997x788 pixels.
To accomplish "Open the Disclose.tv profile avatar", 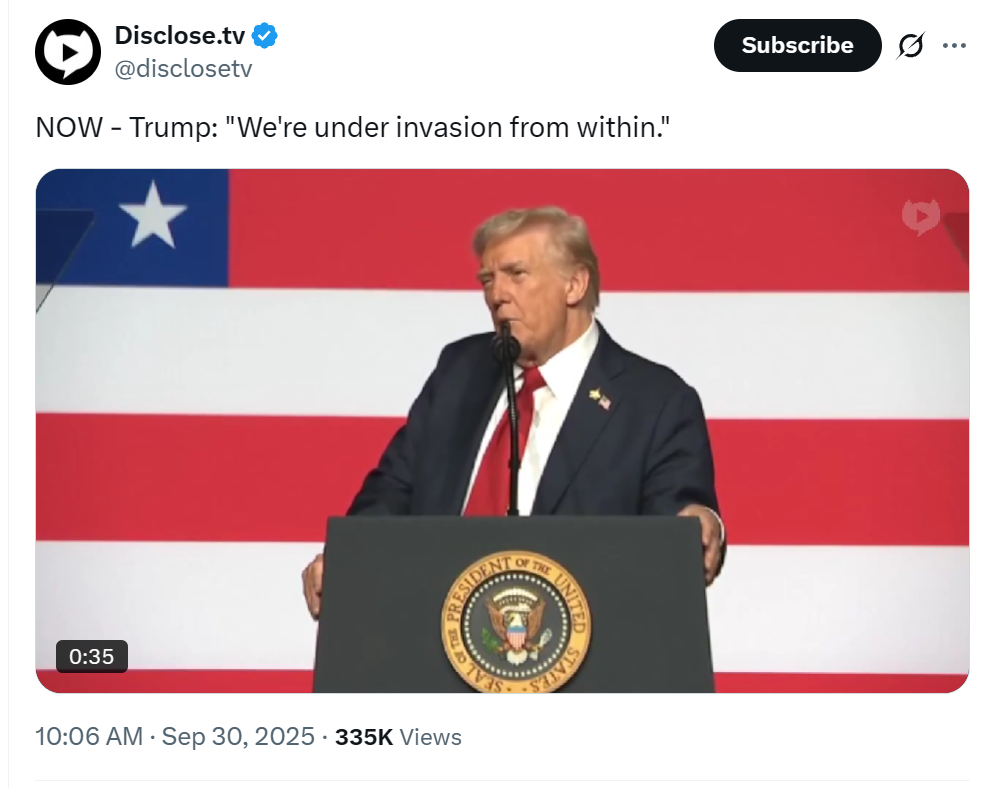I will click(67, 52).
